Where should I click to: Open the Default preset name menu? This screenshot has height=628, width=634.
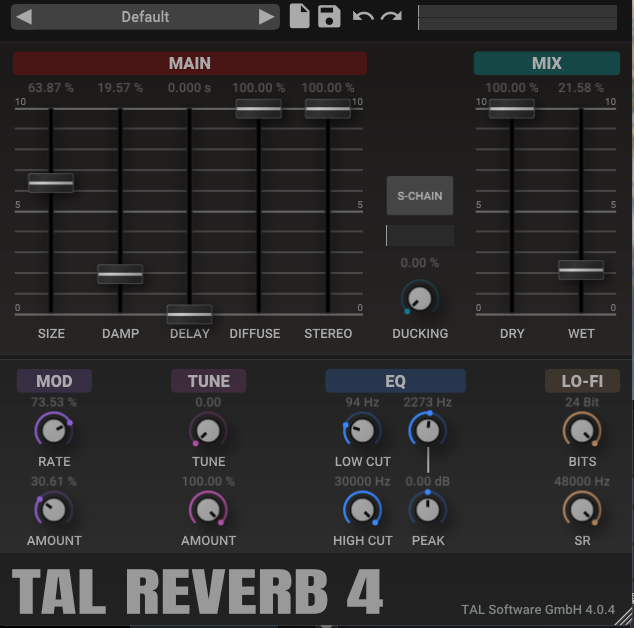click(x=145, y=17)
